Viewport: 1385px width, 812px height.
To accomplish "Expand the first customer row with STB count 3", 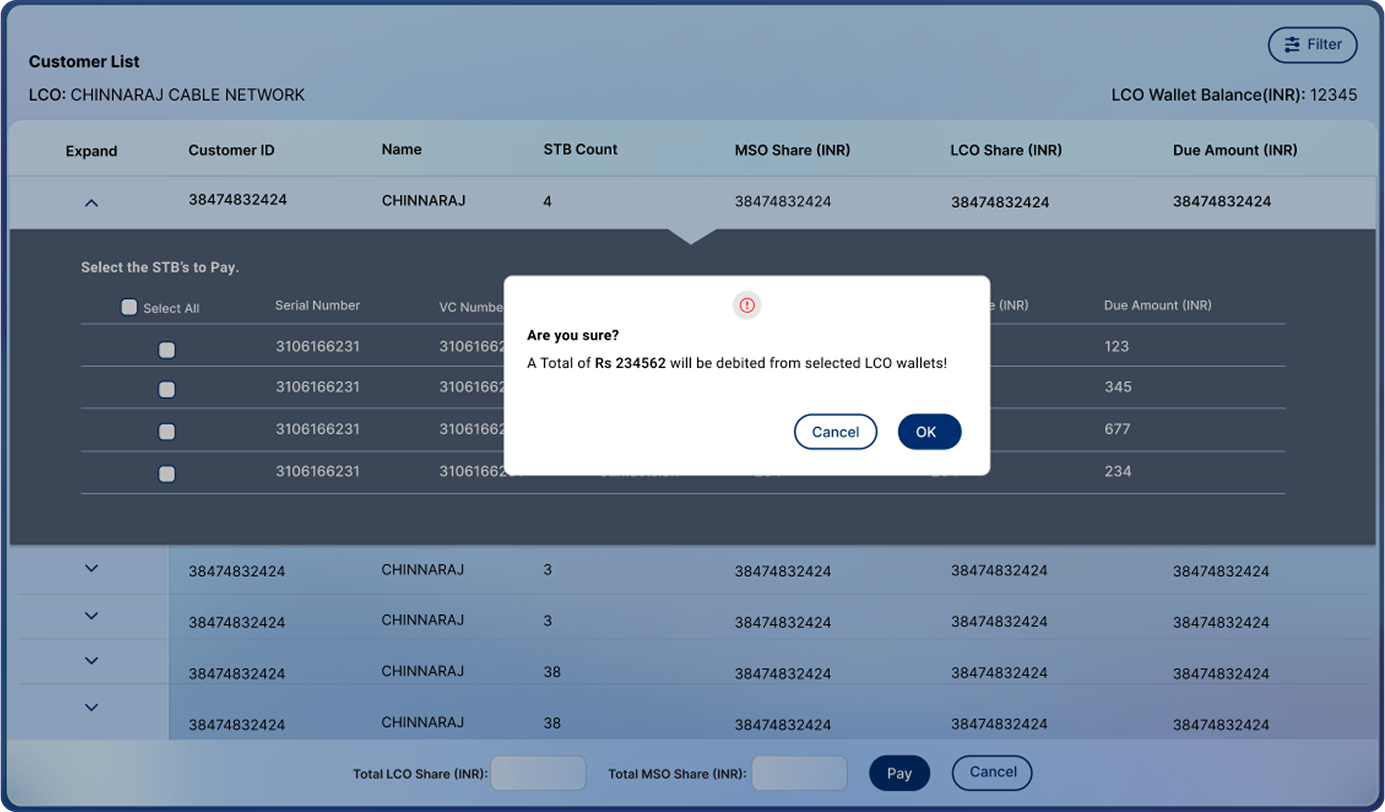I will point(91,568).
